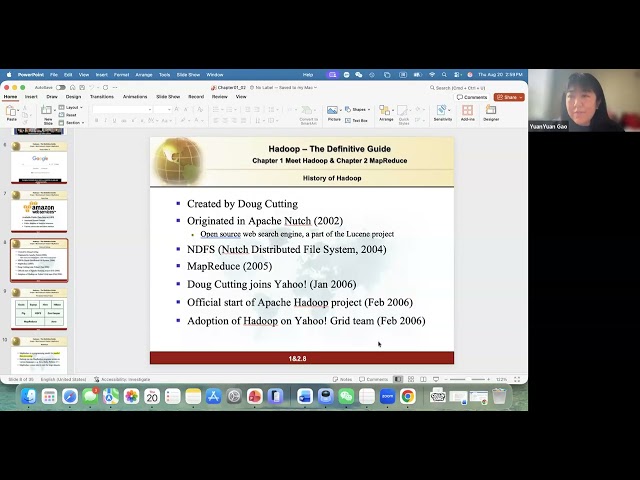The width and height of the screenshot is (640, 480).
Task: Toggle the AutoSave switch
Action: point(61,87)
